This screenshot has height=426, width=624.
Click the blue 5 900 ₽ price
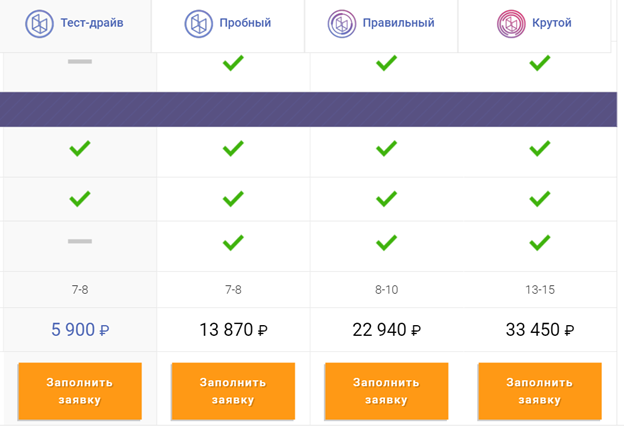pyautogui.click(x=80, y=330)
